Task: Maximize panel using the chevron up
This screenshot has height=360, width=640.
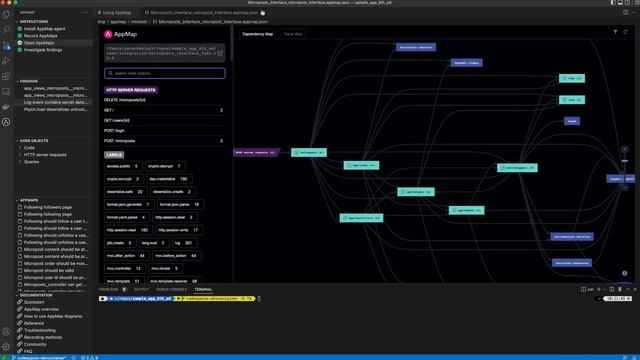Action: [x=628, y=289]
